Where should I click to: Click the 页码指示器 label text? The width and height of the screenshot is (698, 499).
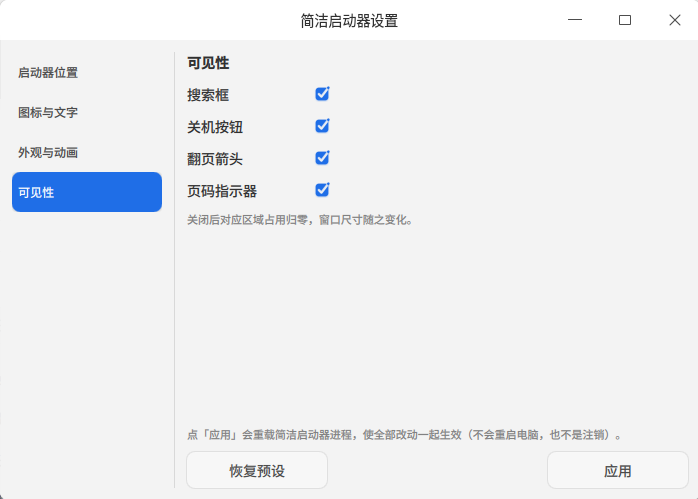222,191
